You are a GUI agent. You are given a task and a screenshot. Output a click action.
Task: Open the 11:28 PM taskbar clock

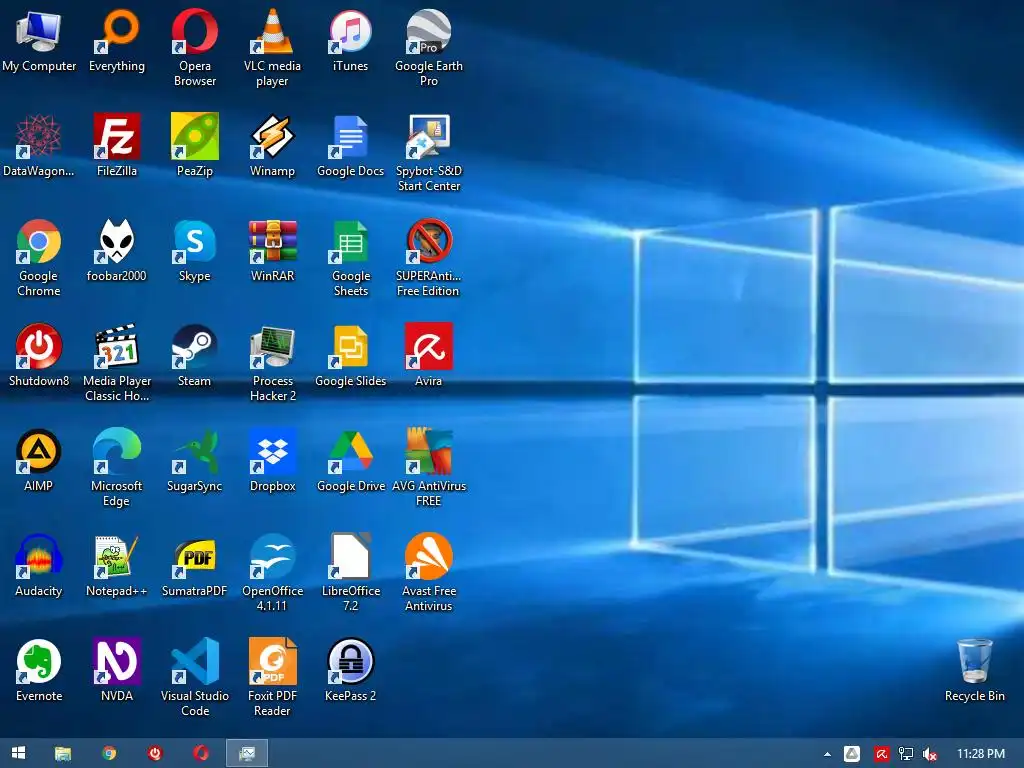click(x=980, y=754)
